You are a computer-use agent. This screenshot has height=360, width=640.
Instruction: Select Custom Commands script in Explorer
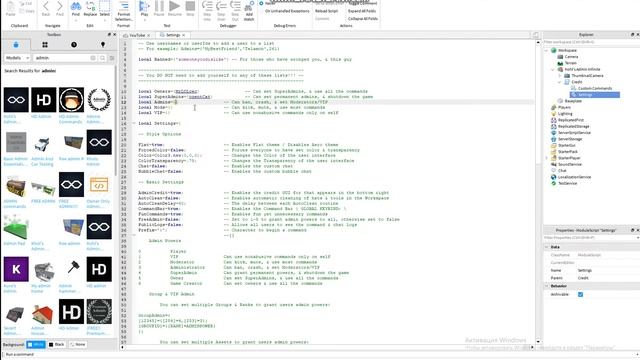tap(595, 88)
